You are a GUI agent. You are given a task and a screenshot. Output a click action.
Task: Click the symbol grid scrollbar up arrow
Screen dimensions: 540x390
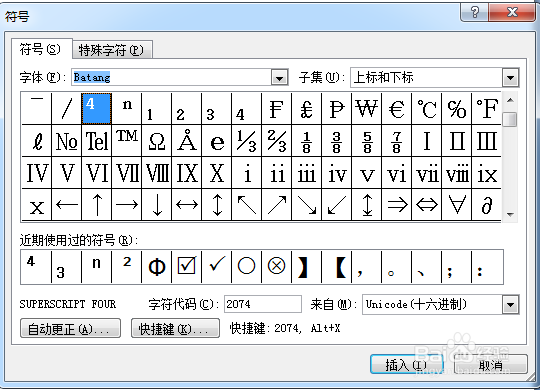pos(510,101)
